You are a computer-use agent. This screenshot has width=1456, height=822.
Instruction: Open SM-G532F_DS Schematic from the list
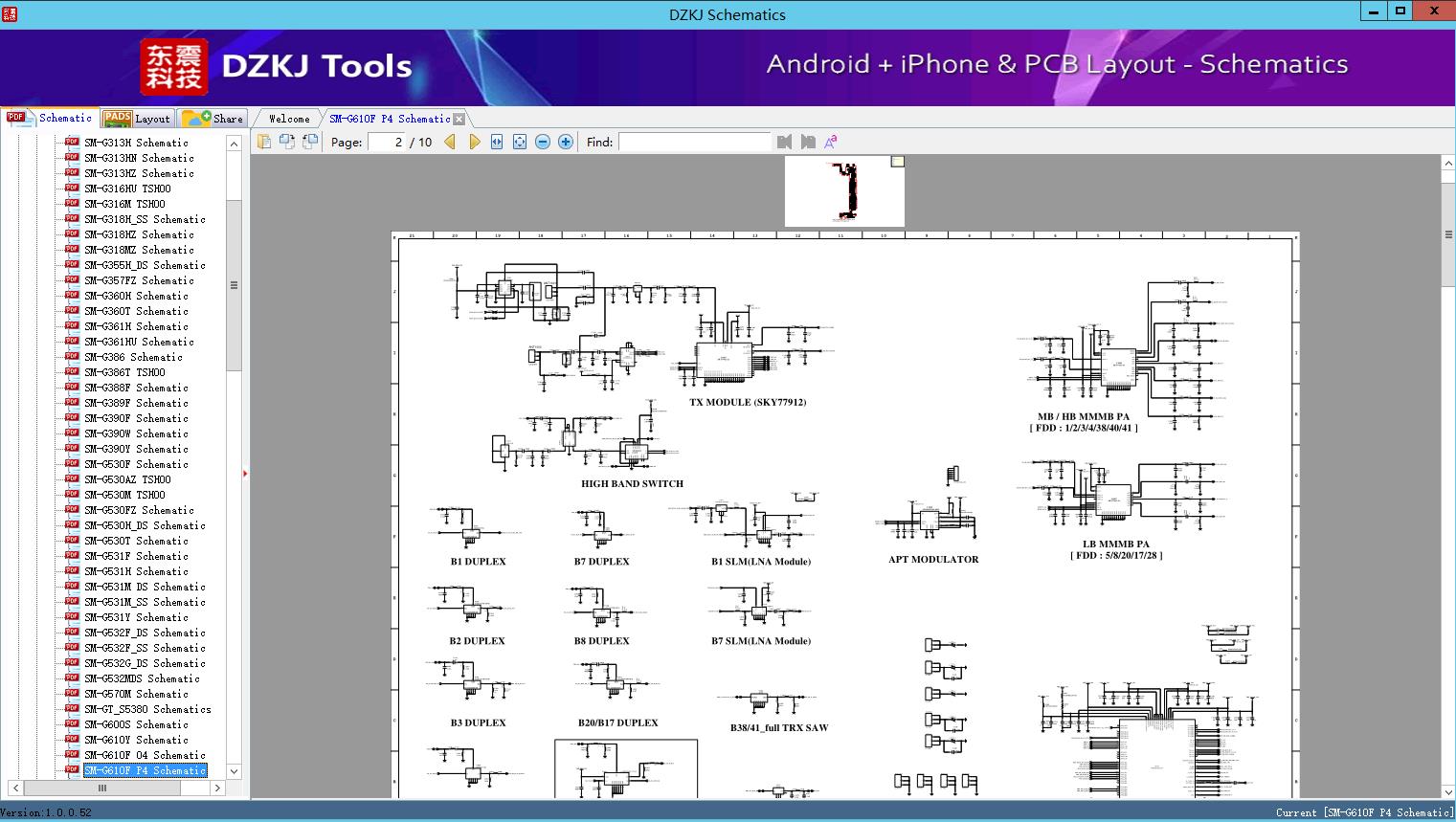[144, 633]
